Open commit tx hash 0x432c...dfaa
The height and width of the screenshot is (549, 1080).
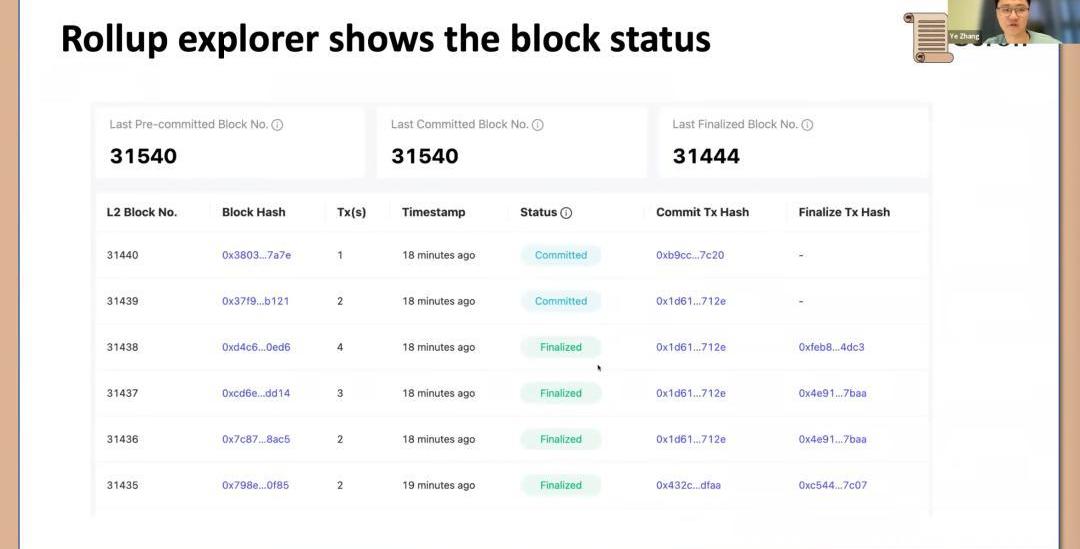coord(688,485)
